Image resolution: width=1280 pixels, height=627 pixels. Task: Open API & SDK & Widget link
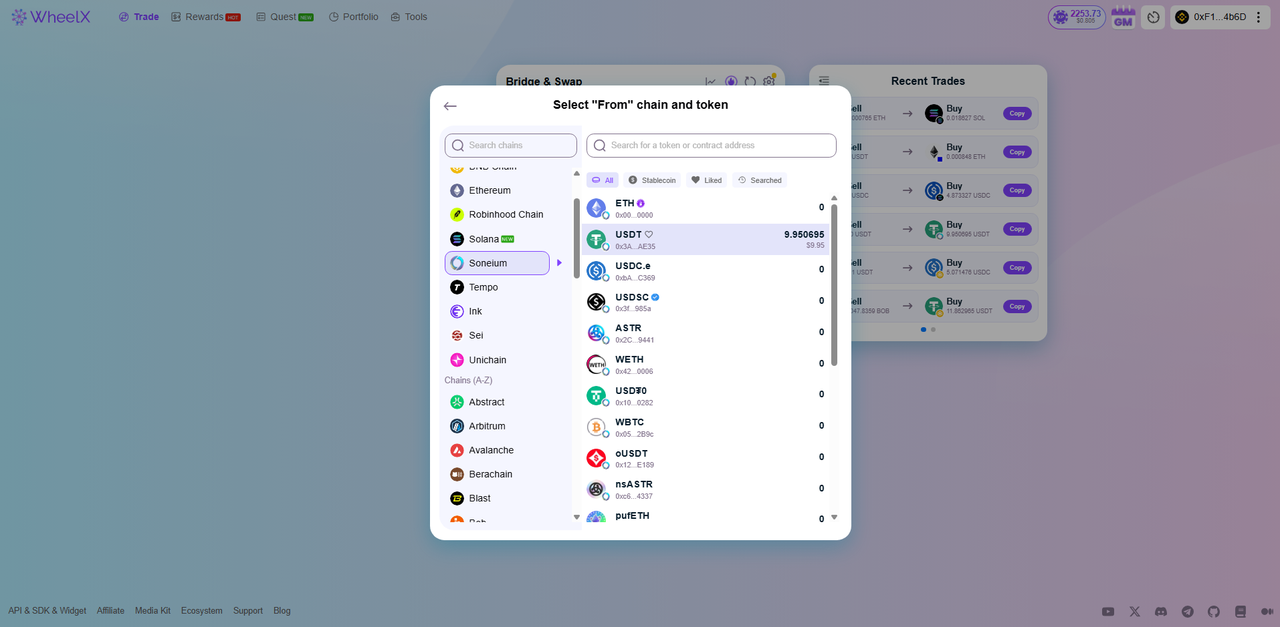(x=47, y=611)
